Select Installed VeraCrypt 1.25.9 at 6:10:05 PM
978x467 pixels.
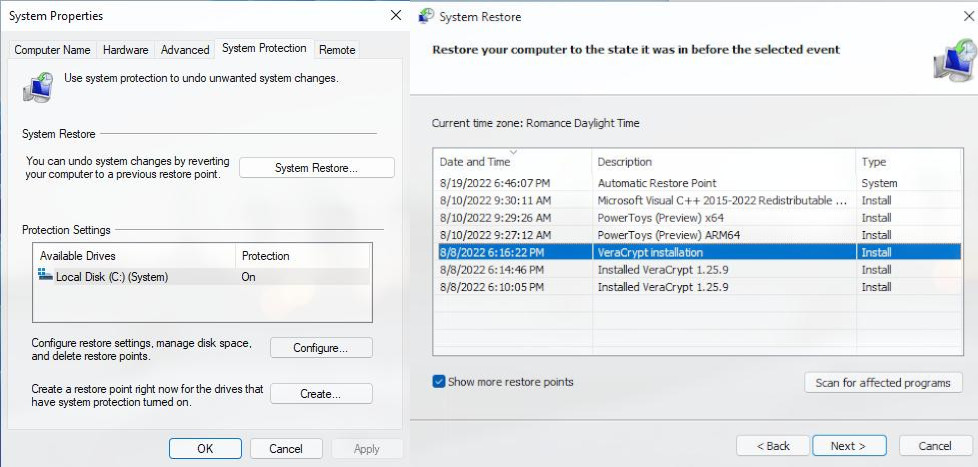697,287
